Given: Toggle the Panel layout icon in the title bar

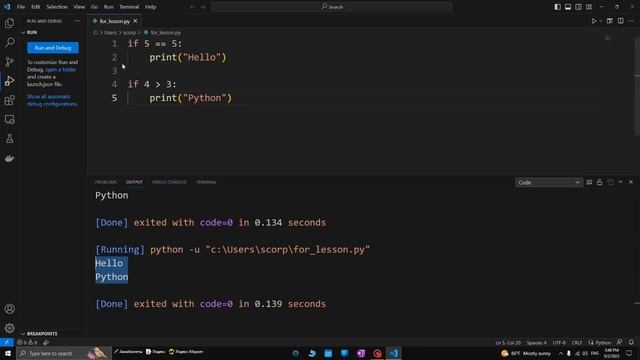Looking at the screenshot, I should [x=568, y=7].
